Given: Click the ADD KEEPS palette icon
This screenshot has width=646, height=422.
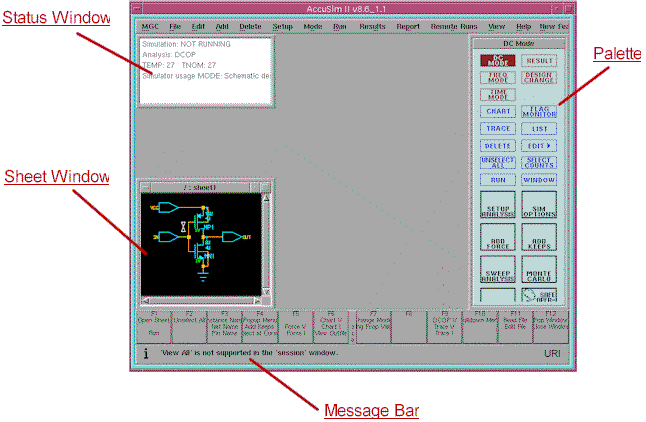Looking at the screenshot, I should 539,237.
